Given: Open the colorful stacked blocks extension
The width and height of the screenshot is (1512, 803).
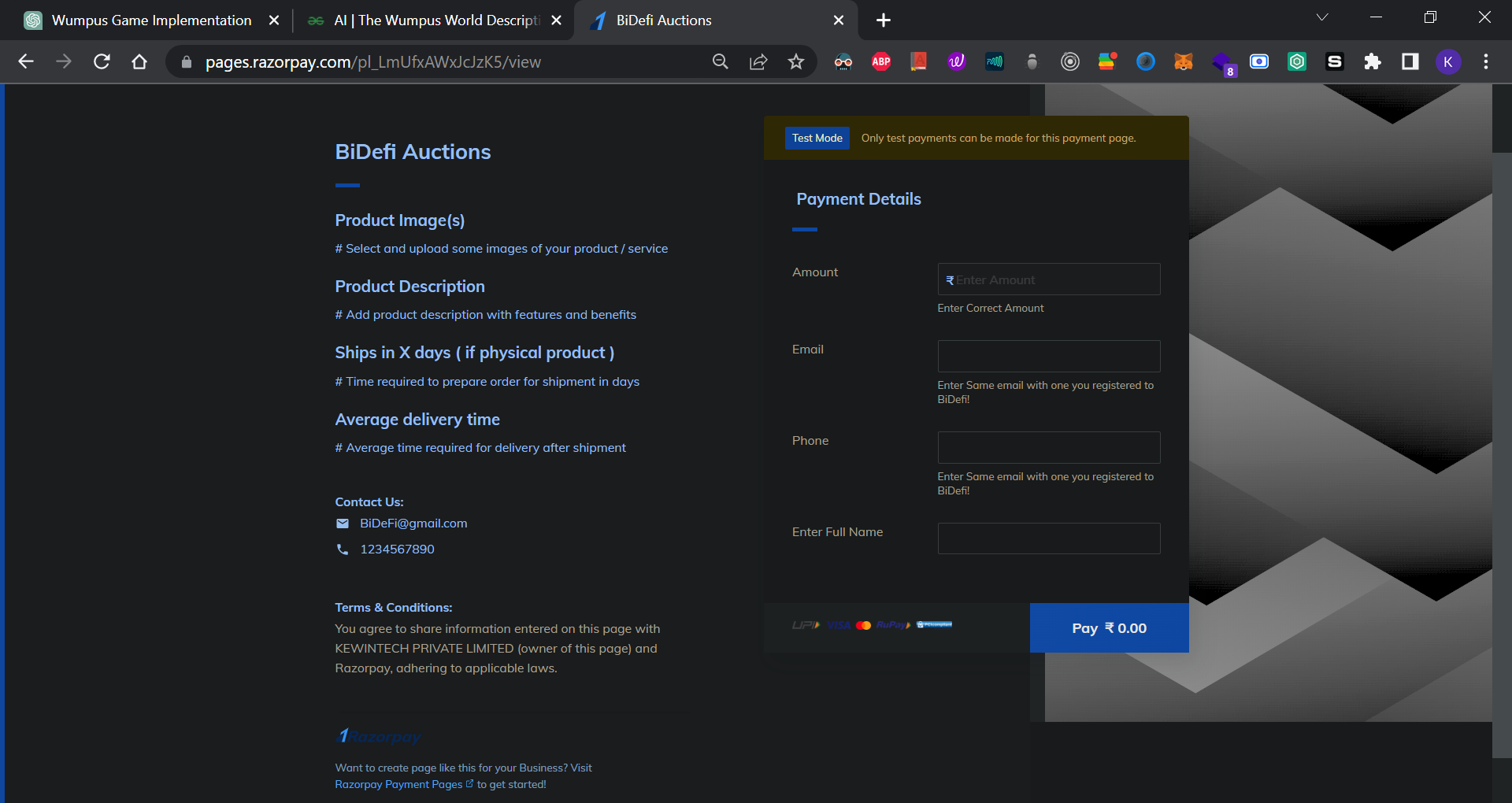Looking at the screenshot, I should (x=1108, y=61).
